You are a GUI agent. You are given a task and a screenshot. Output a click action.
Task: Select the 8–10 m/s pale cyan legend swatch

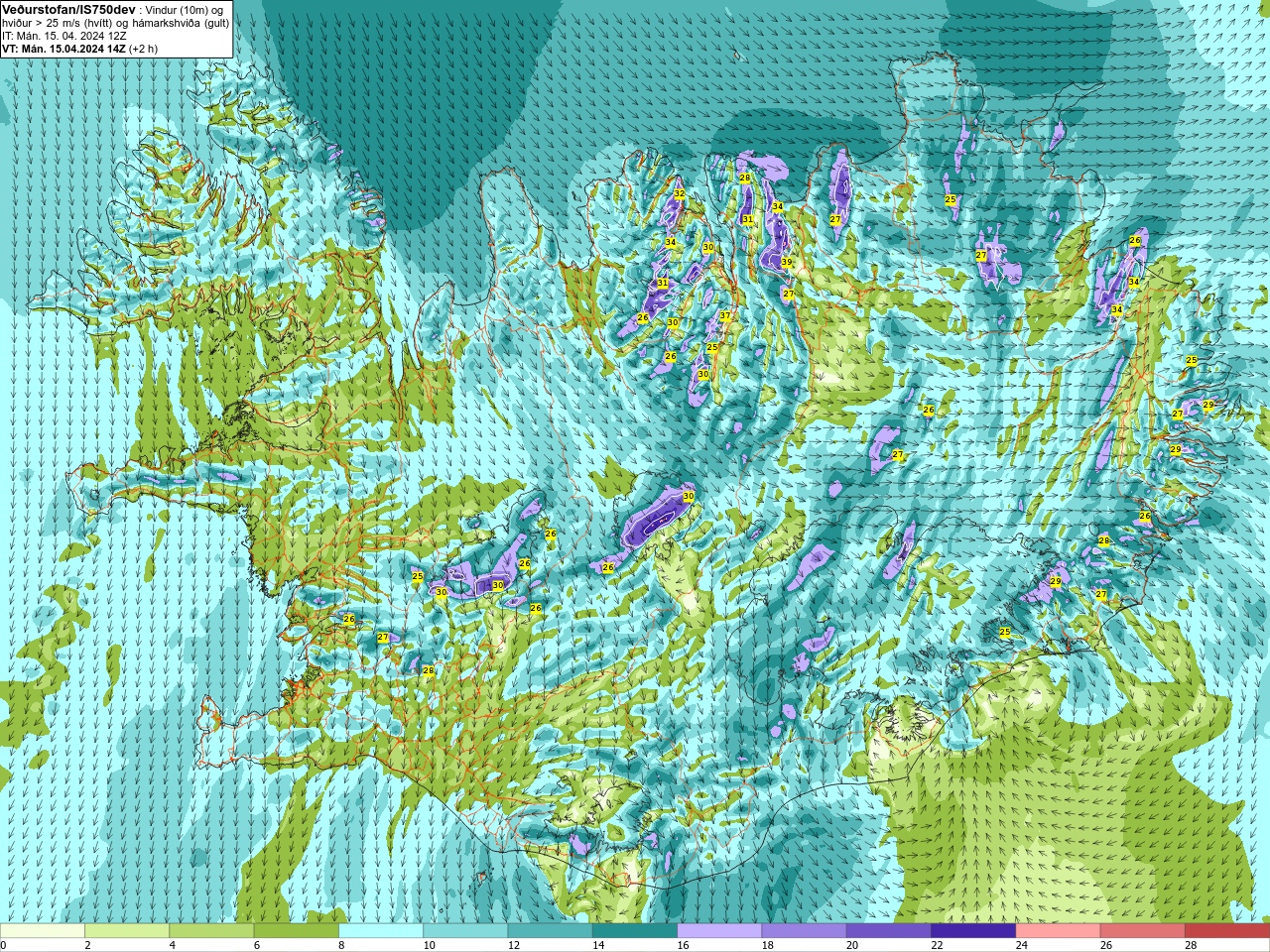click(x=381, y=931)
